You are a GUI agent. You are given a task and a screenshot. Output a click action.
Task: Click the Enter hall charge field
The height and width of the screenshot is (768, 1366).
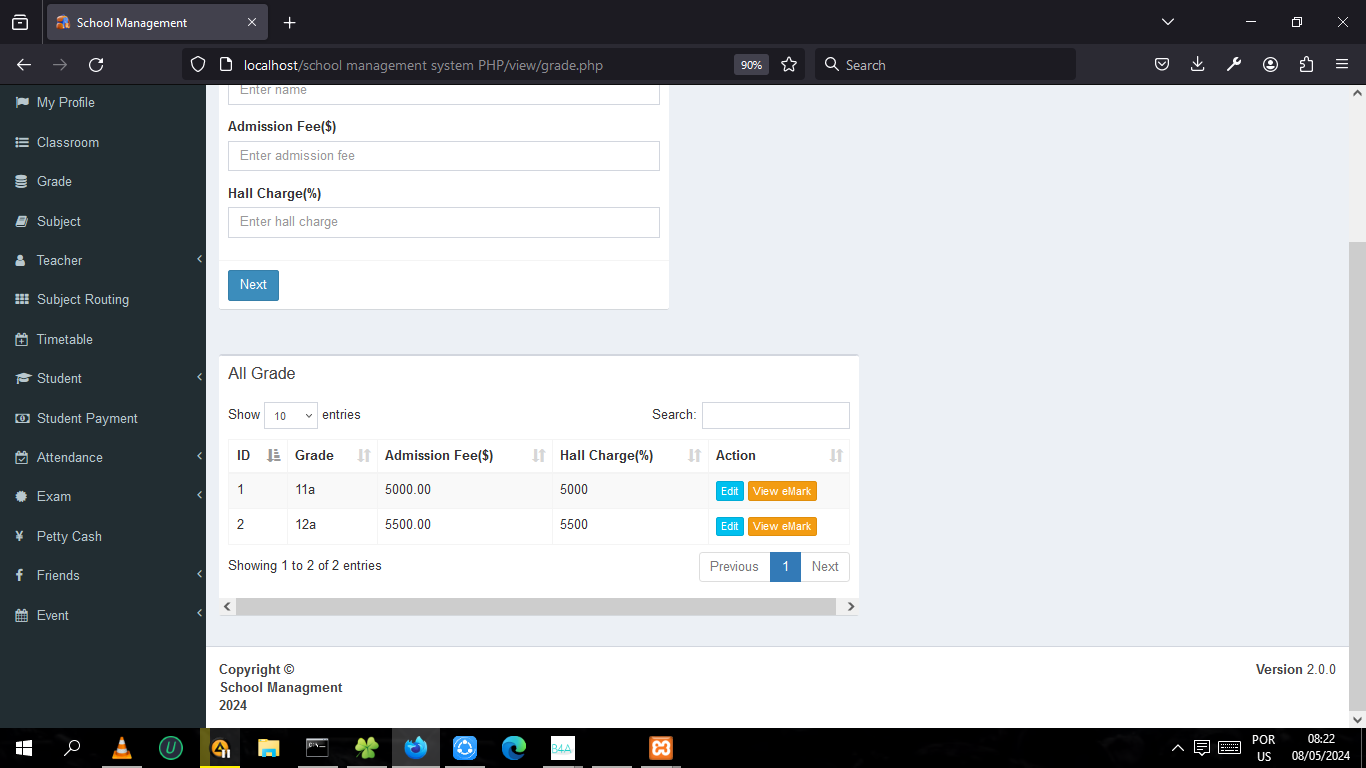point(444,222)
